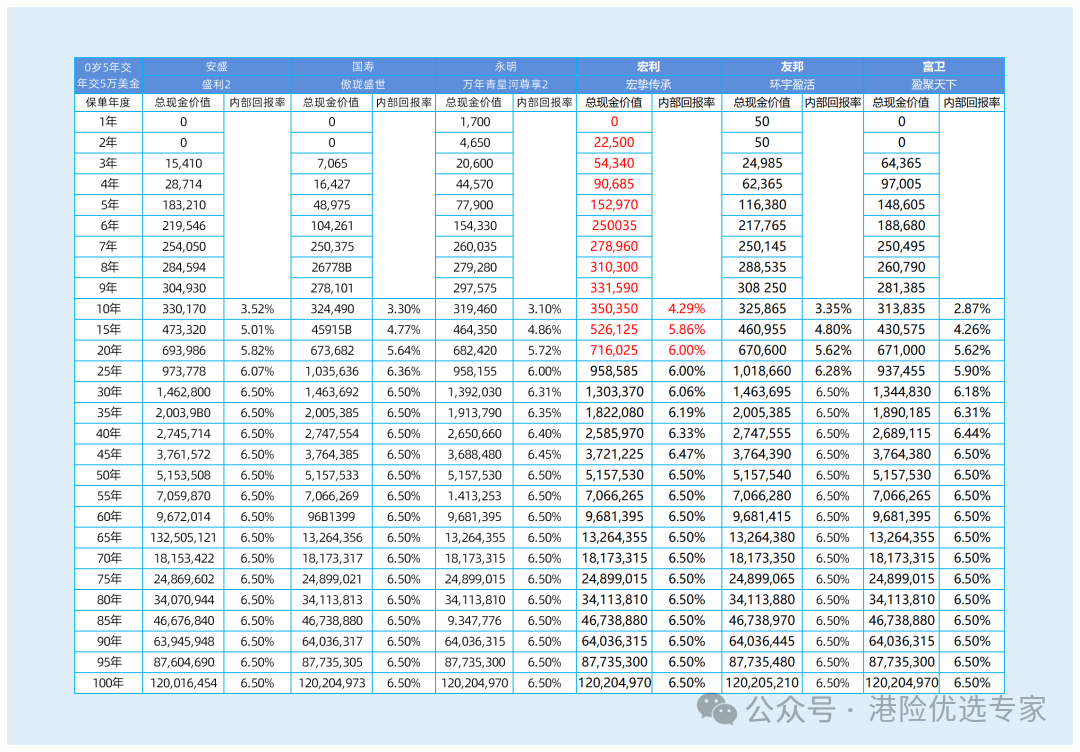Select the product name '傲珑盛世'
Screen dimensions: 1080x752
point(363,85)
